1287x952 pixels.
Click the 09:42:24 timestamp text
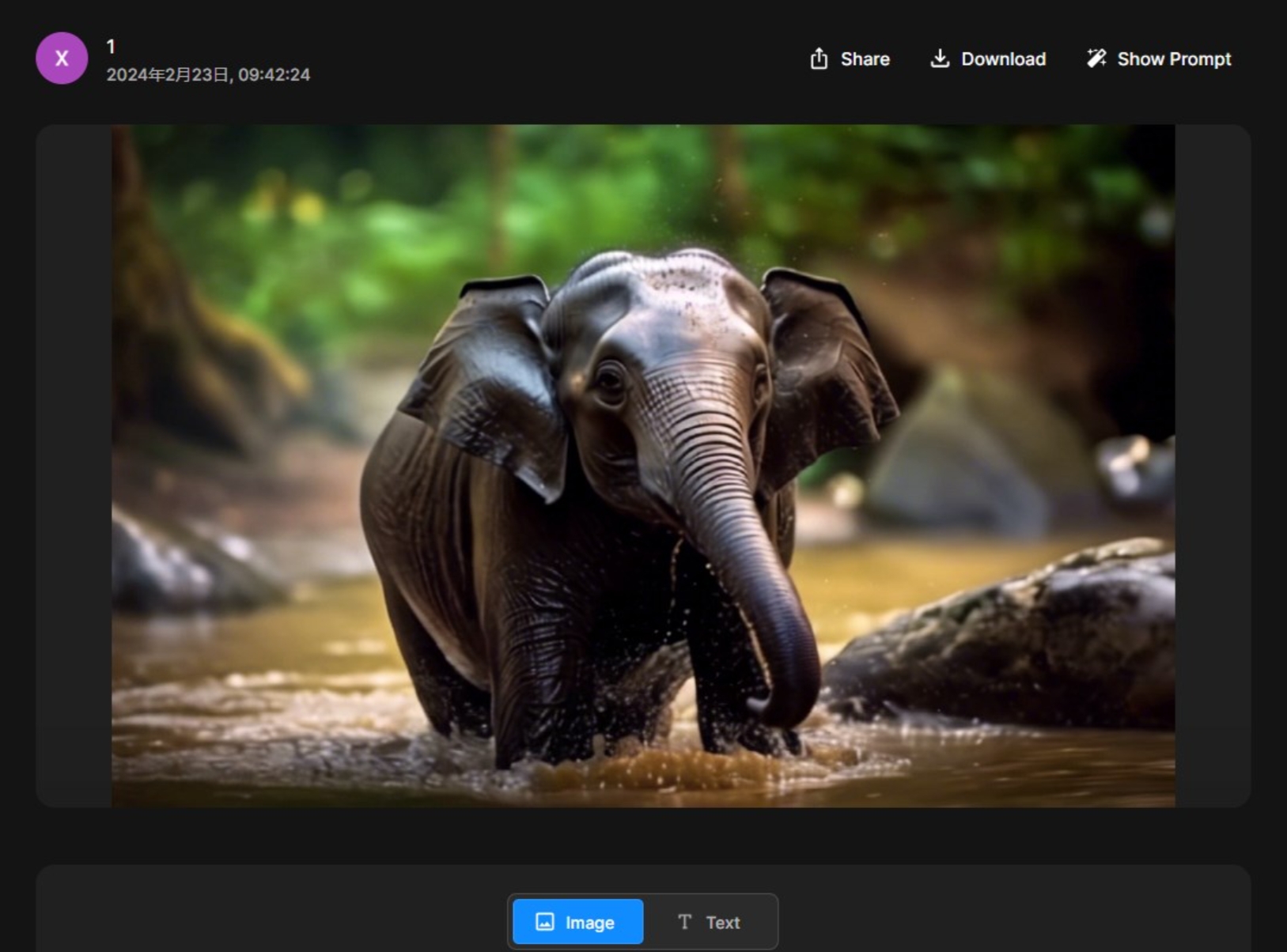(x=274, y=75)
